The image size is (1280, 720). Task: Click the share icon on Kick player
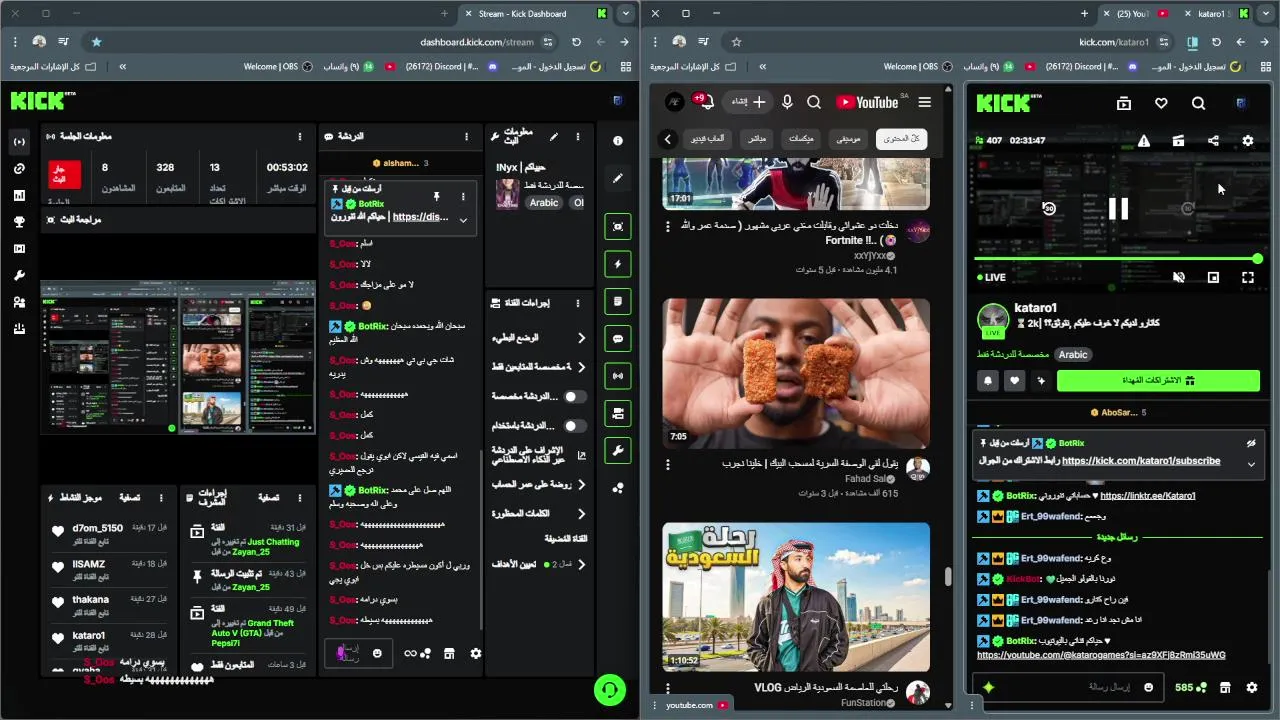[1213, 141]
